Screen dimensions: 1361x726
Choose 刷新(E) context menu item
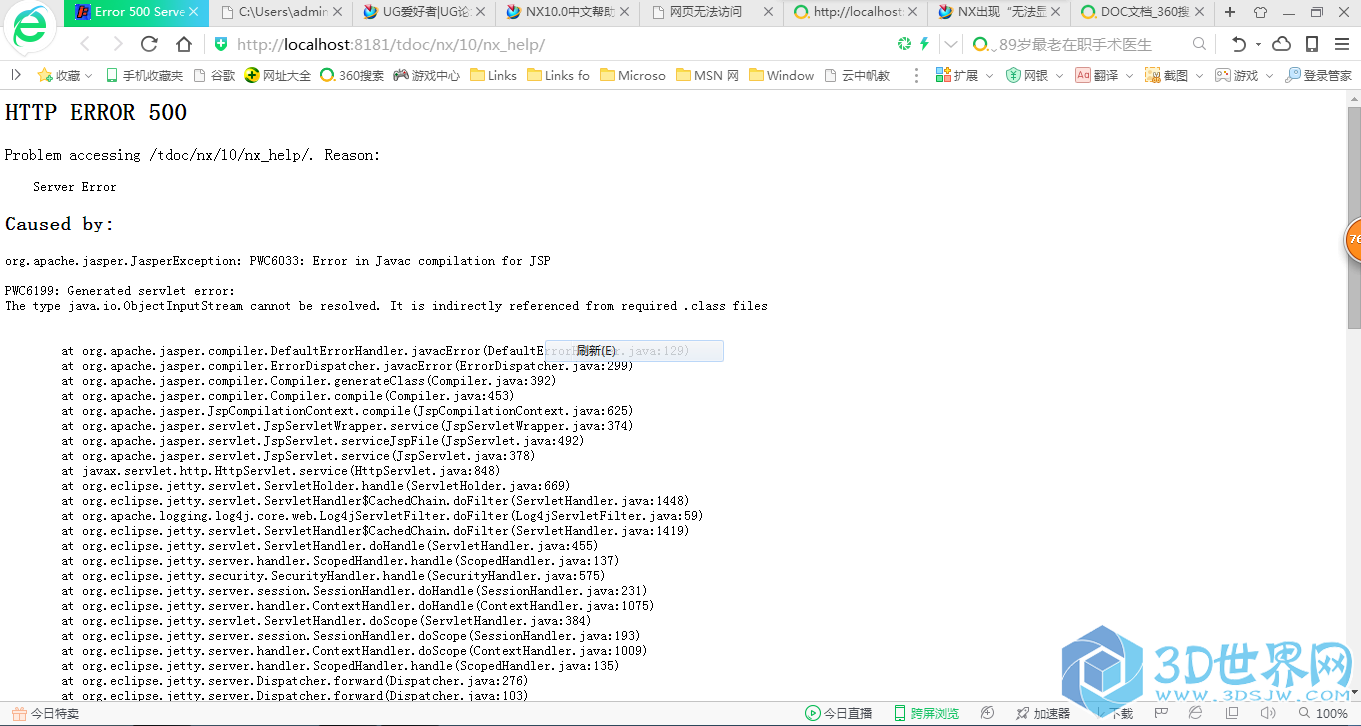(634, 351)
